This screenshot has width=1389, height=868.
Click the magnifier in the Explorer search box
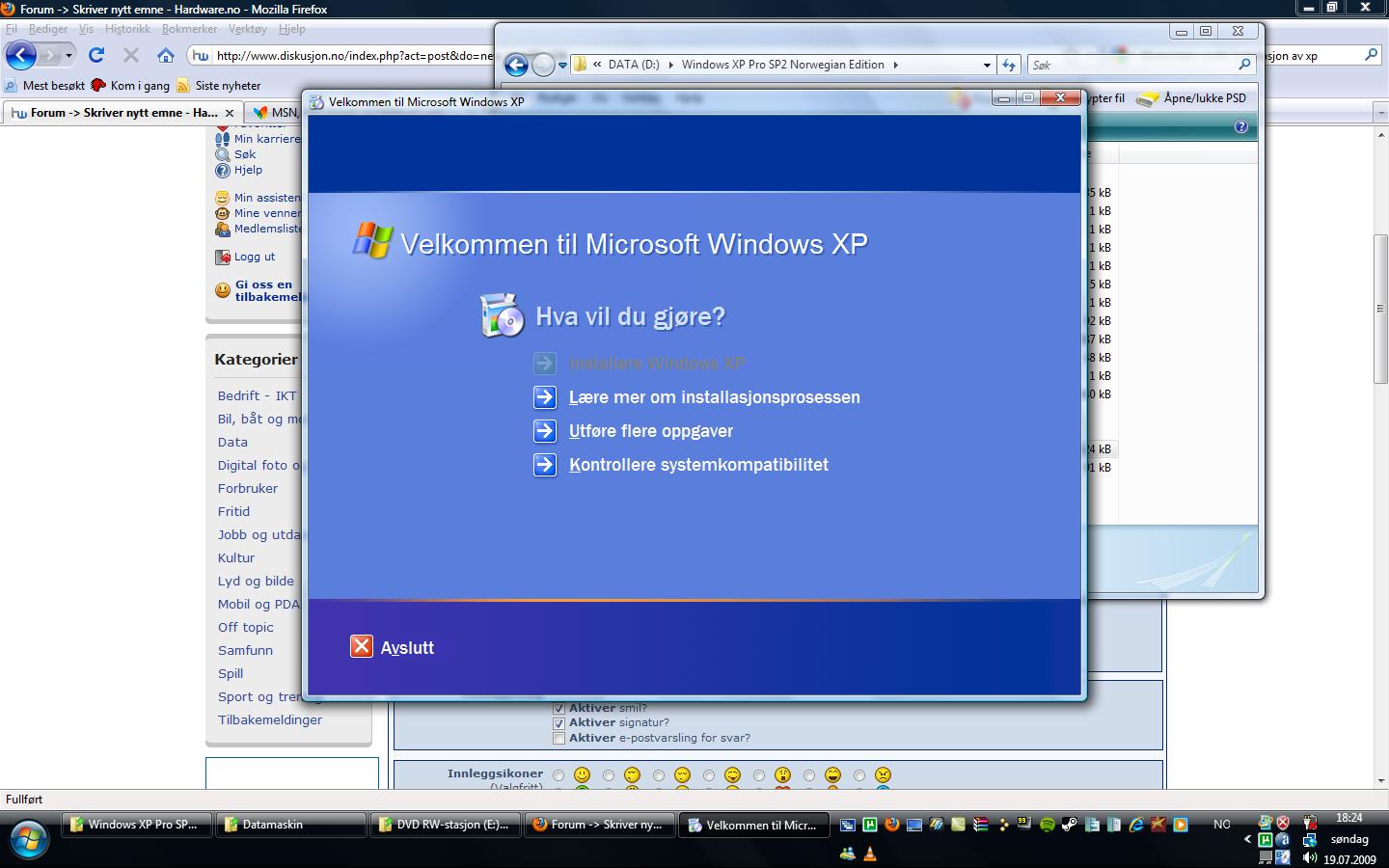click(1244, 65)
